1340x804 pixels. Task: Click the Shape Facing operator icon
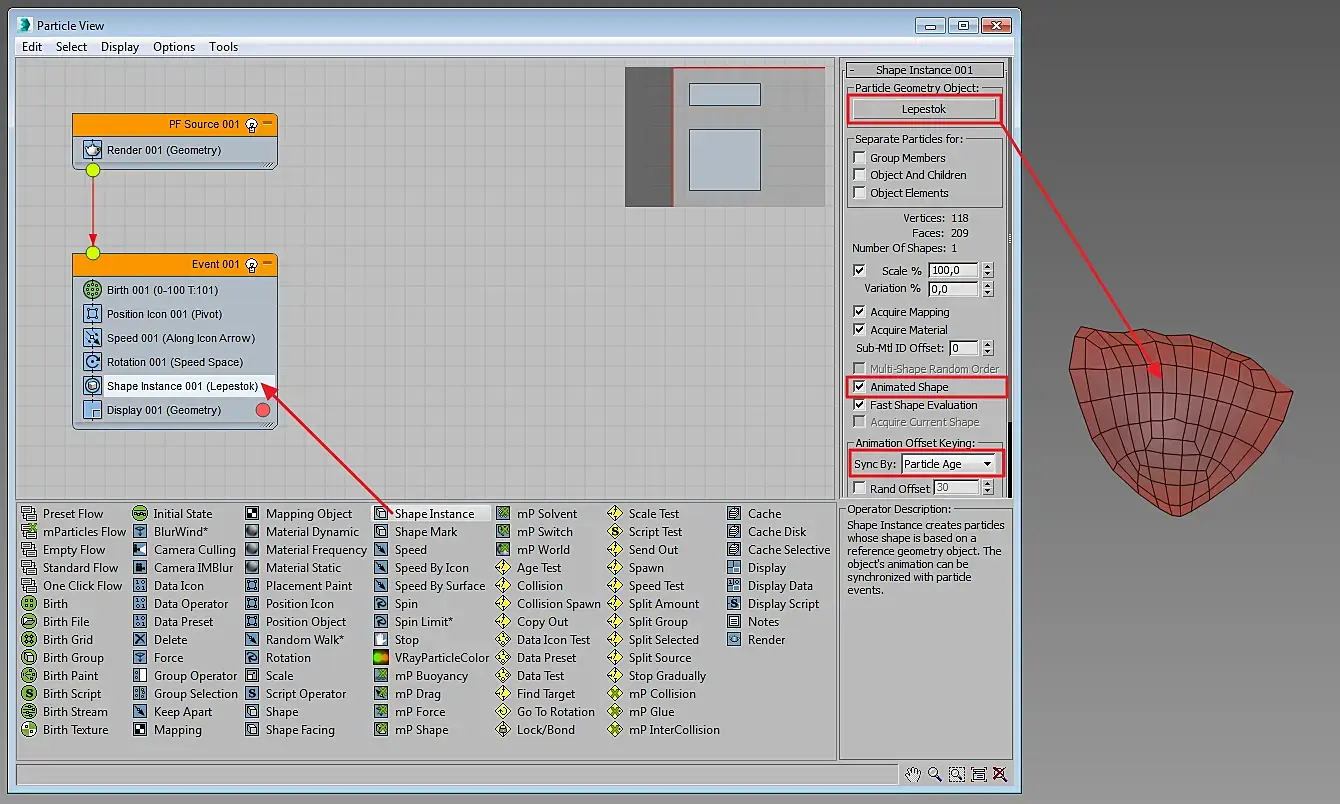[252, 730]
